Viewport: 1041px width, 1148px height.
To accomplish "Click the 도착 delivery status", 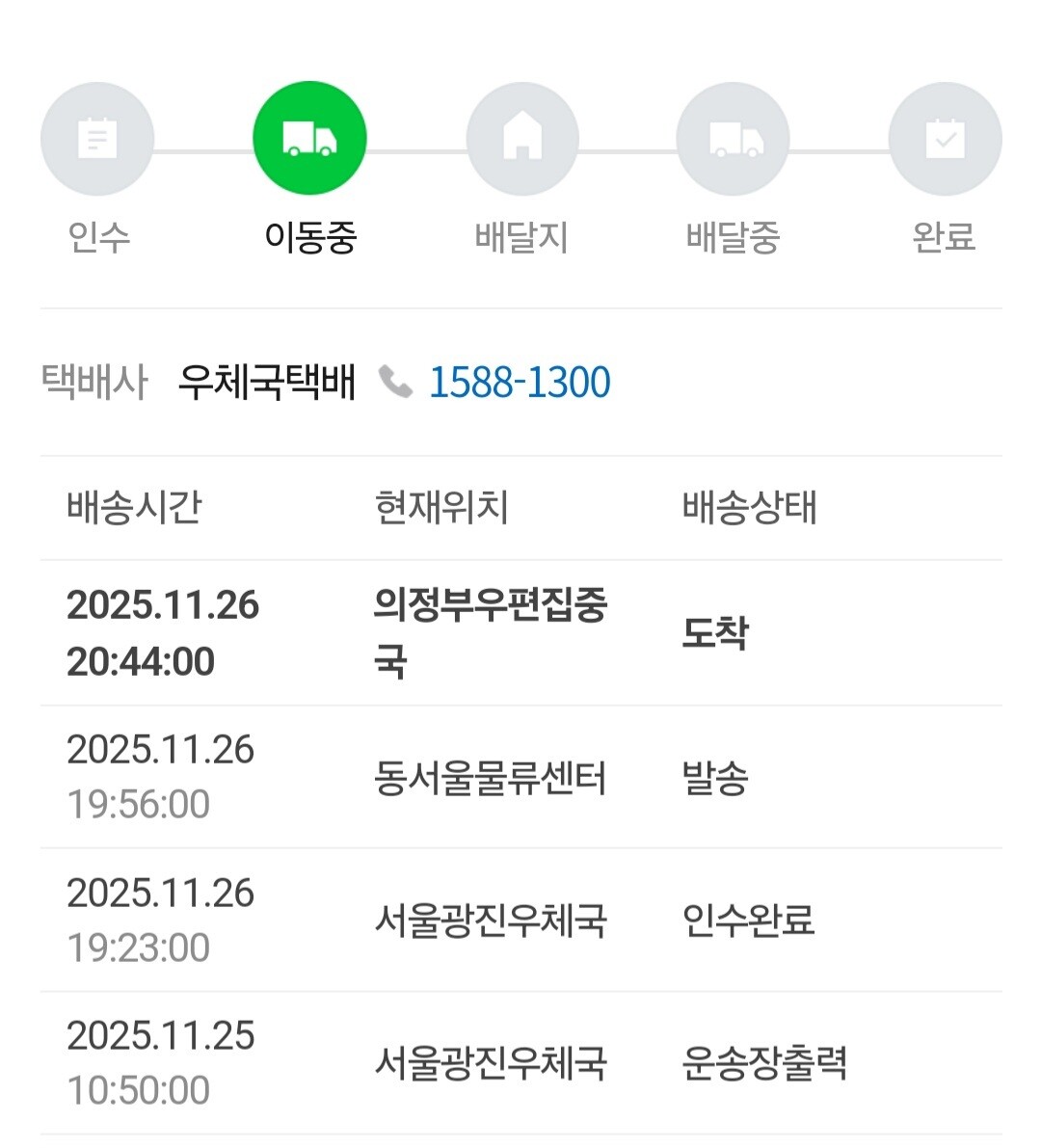I will [x=714, y=632].
